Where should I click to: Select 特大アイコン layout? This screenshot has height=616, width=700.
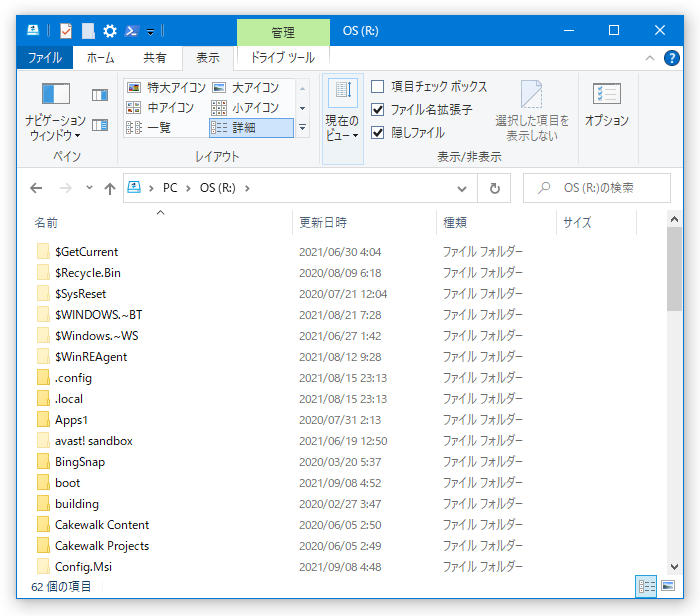166,87
